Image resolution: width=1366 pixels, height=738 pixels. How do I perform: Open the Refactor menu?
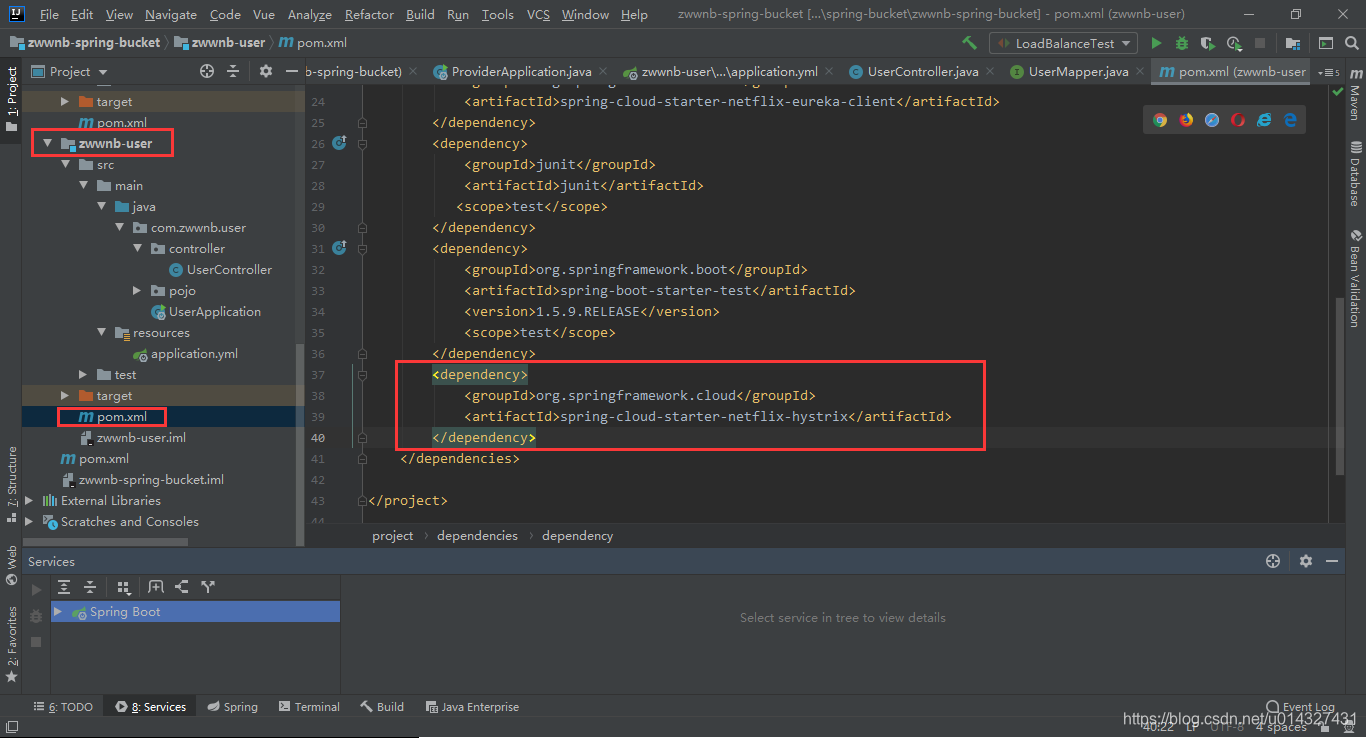point(369,14)
